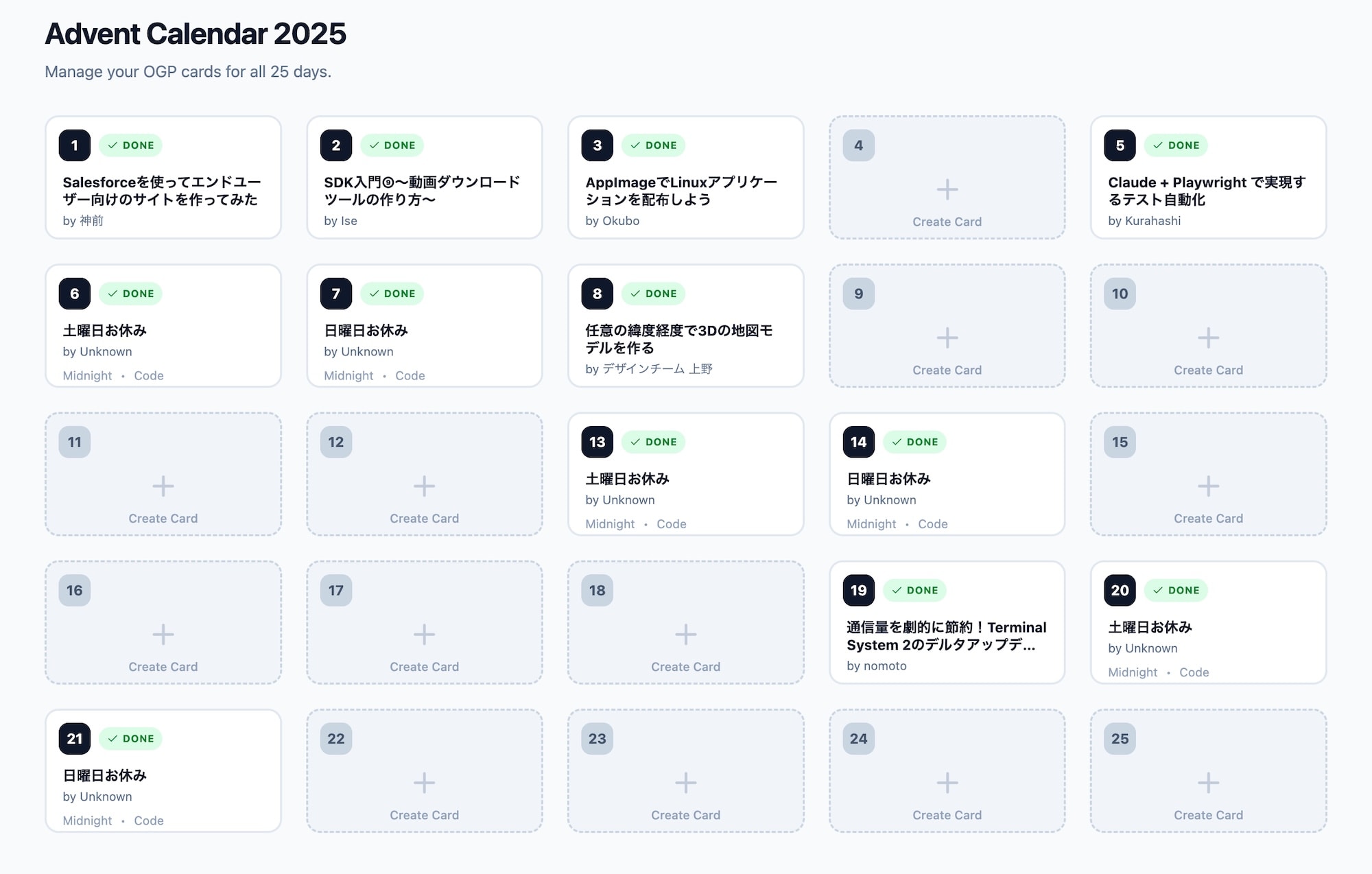Click Create Card label for day 12
Screen dimensions: 1372x874
[424, 519]
